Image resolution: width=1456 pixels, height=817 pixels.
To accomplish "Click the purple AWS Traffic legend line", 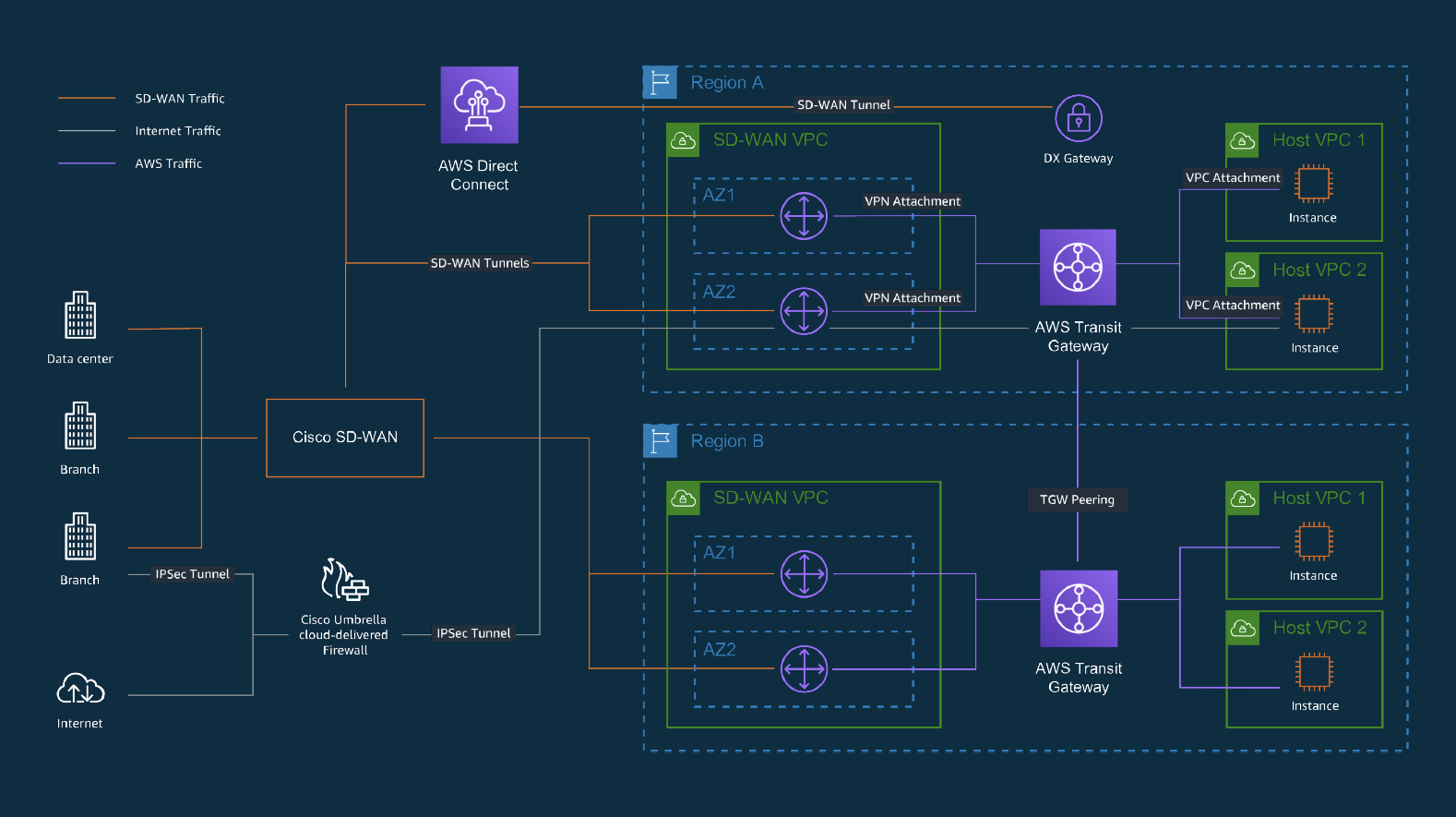I will click(x=87, y=163).
